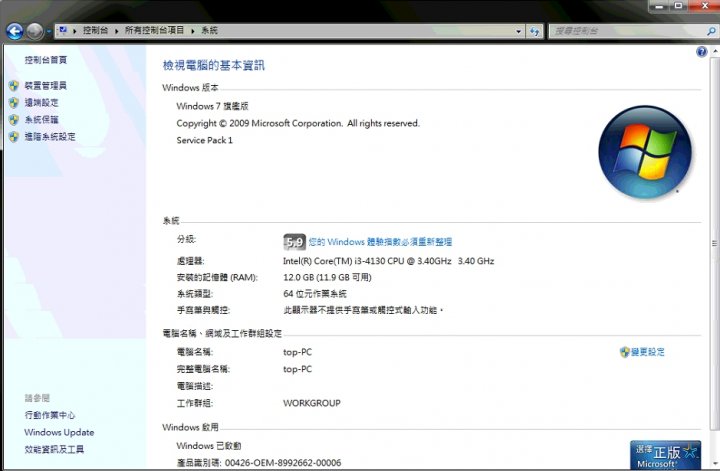Image resolution: width=720 pixels, height=471 pixels.
Task: Click the vertical scrollbar thumb
Action: click(x=714, y=243)
